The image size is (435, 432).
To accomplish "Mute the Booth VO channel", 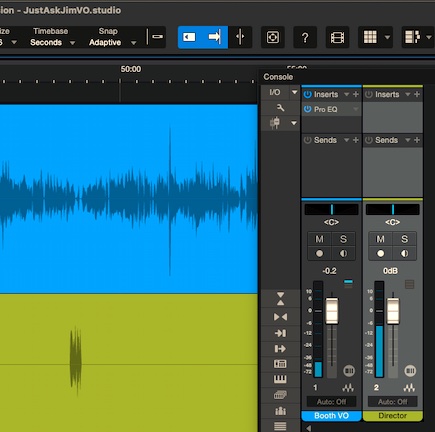I will point(319,239).
